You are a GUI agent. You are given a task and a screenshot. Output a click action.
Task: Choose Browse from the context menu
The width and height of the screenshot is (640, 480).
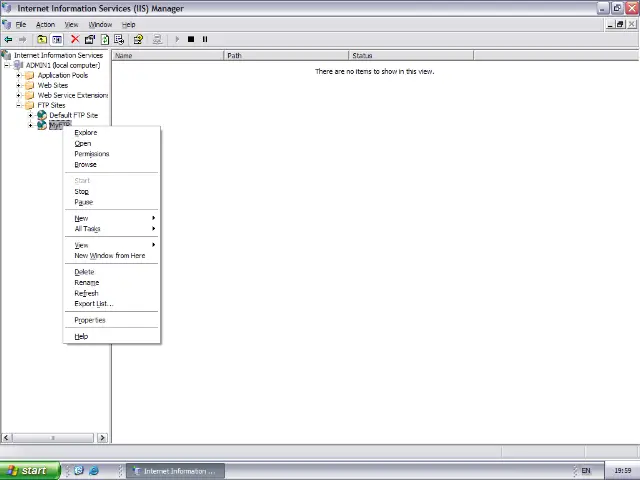[111, 164]
